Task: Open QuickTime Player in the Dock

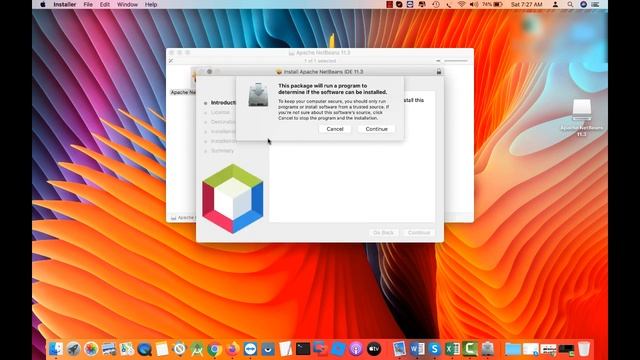Action: [144, 349]
